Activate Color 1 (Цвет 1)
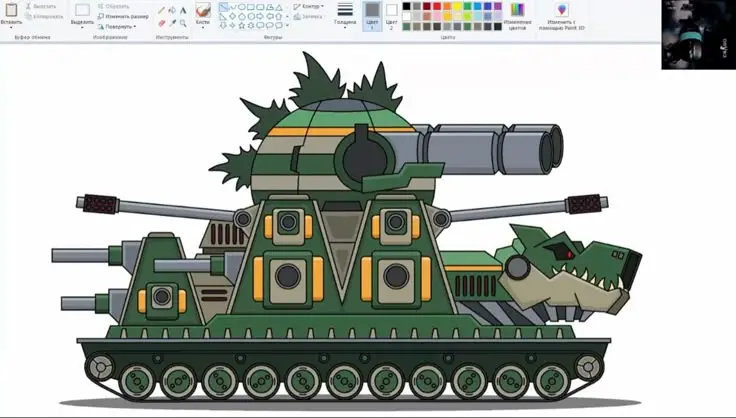 pyautogui.click(x=372, y=16)
